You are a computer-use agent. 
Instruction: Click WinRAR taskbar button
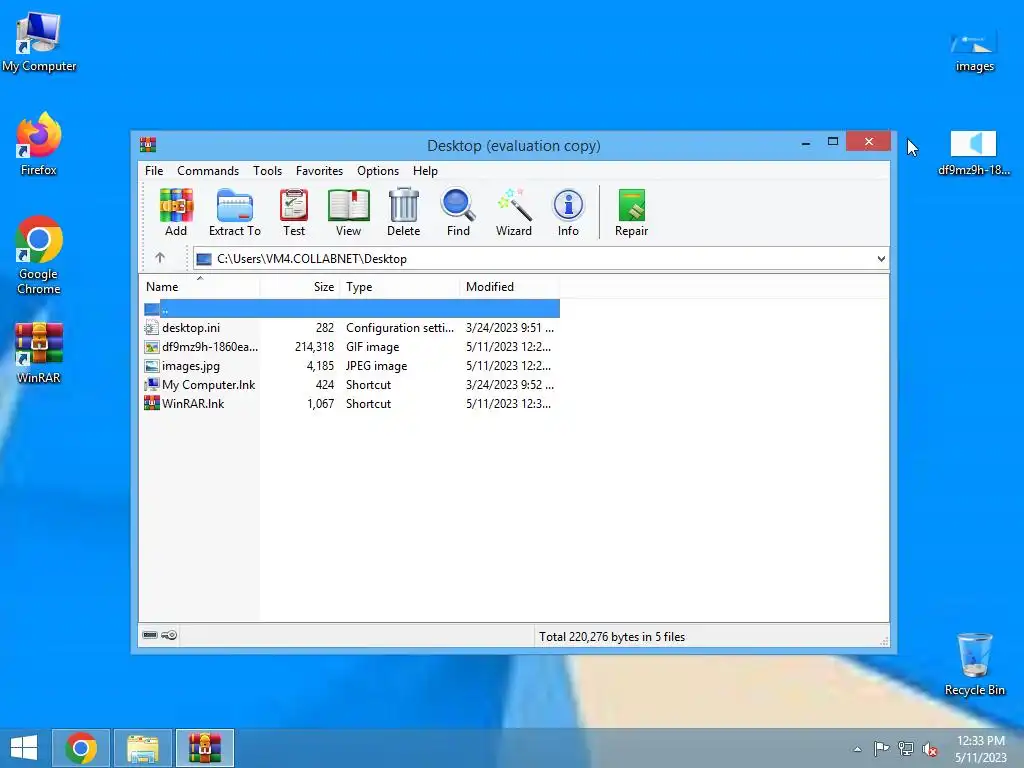(x=204, y=748)
